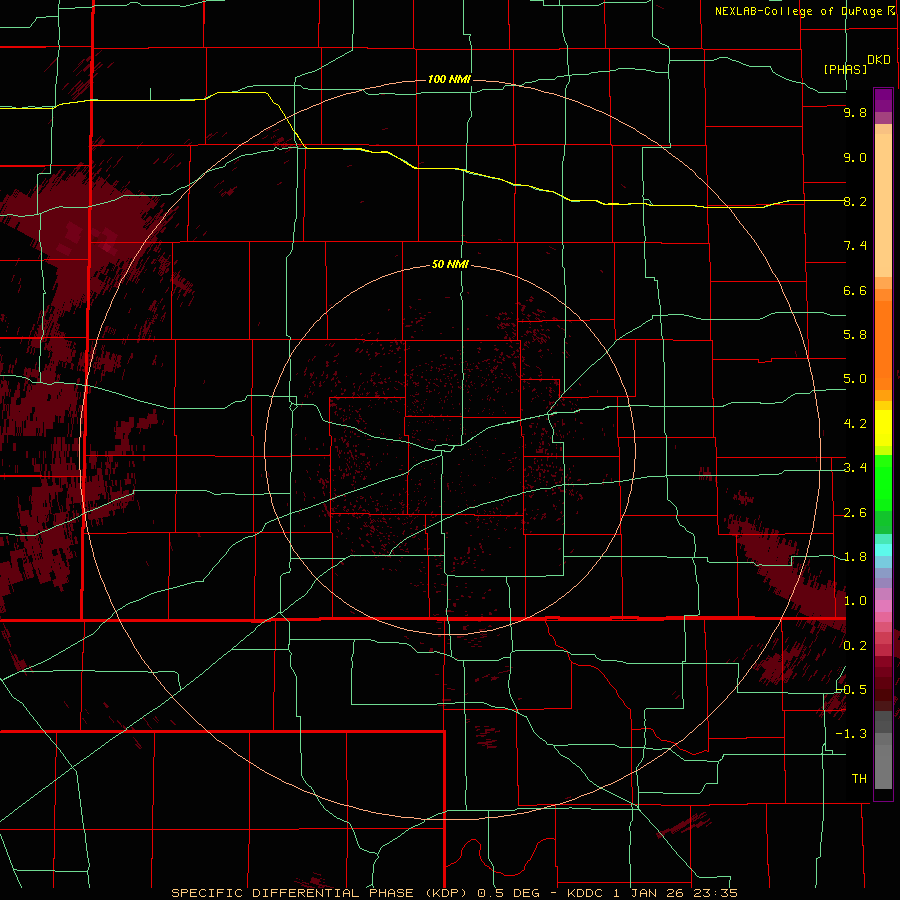The height and width of the screenshot is (900, 900).
Task: Pick the peach segment of the color bar
Action: pyautogui.click(x=883, y=205)
